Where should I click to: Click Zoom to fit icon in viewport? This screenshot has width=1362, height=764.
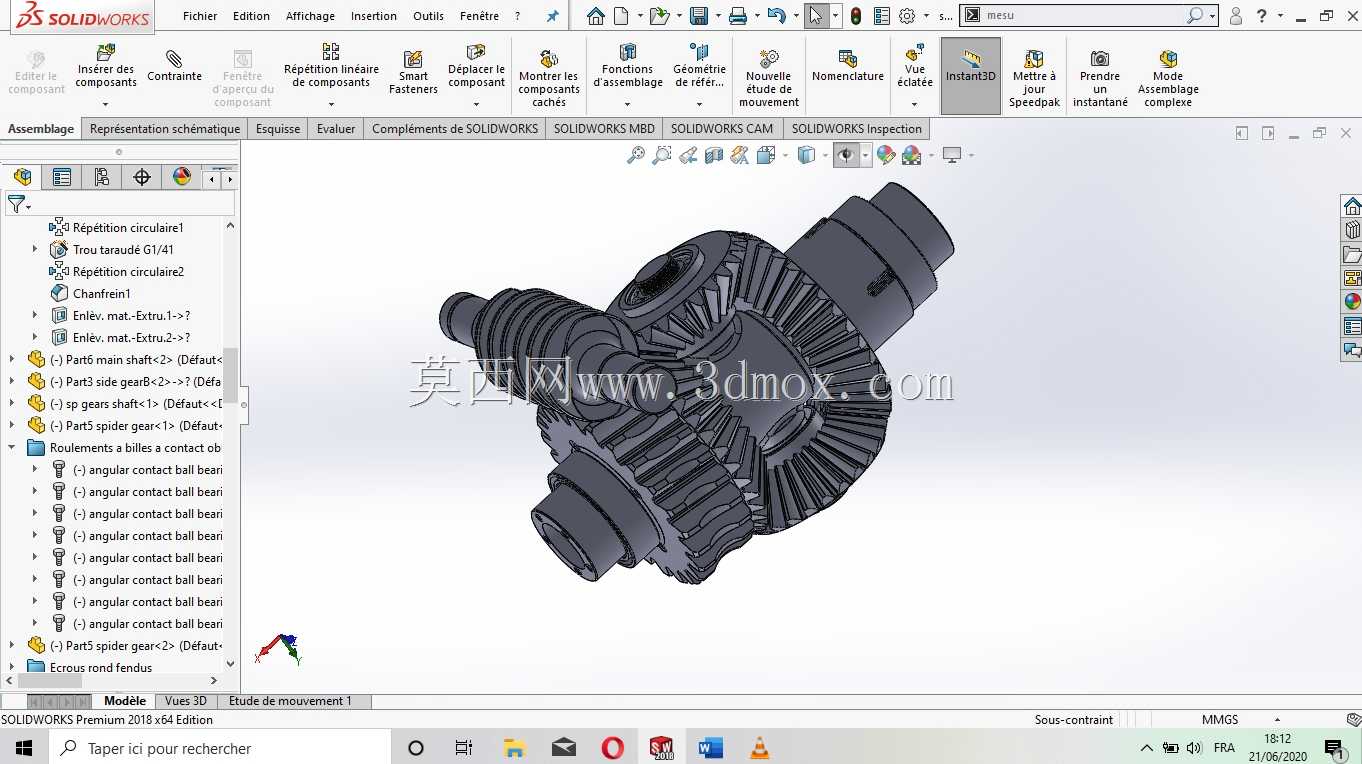click(635, 155)
